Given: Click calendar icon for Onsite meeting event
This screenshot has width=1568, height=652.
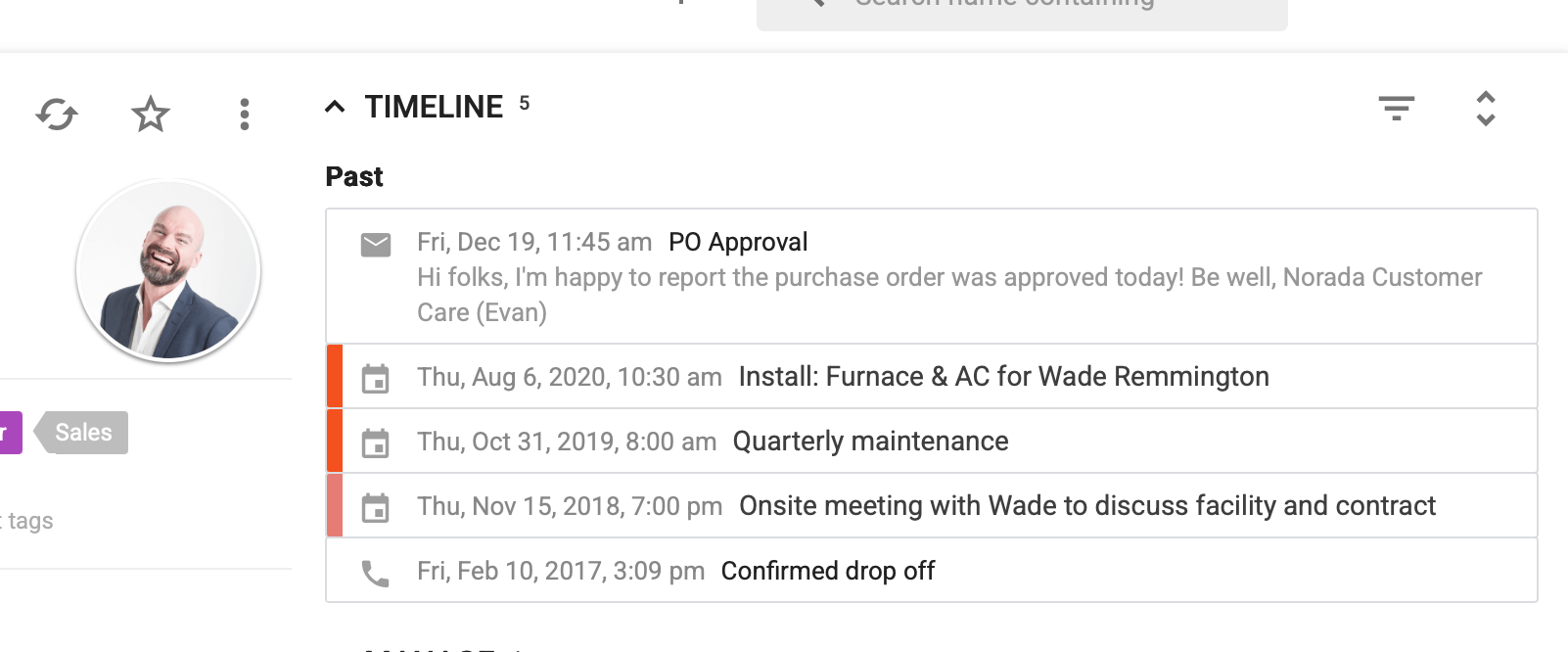Looking at the screenshot, I should [376, 507].
